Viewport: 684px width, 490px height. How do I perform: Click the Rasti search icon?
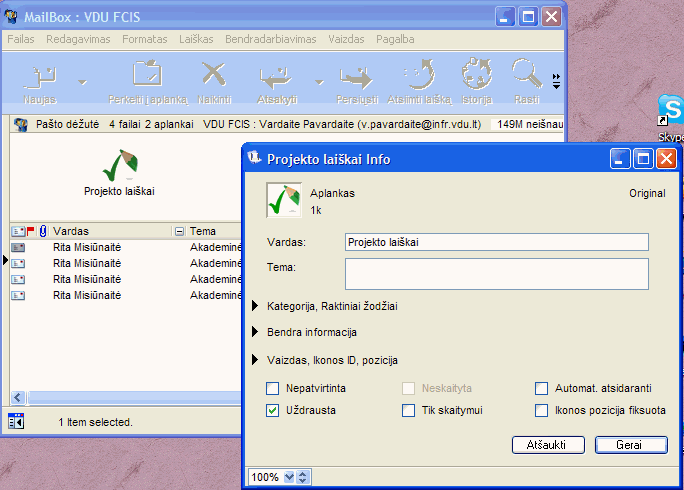(526, 78)
